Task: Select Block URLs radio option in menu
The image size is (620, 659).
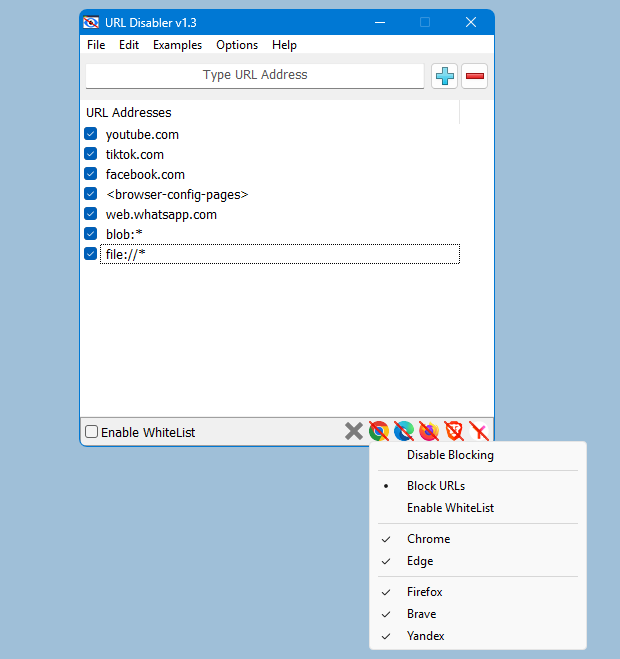Action: pos(436,486)
